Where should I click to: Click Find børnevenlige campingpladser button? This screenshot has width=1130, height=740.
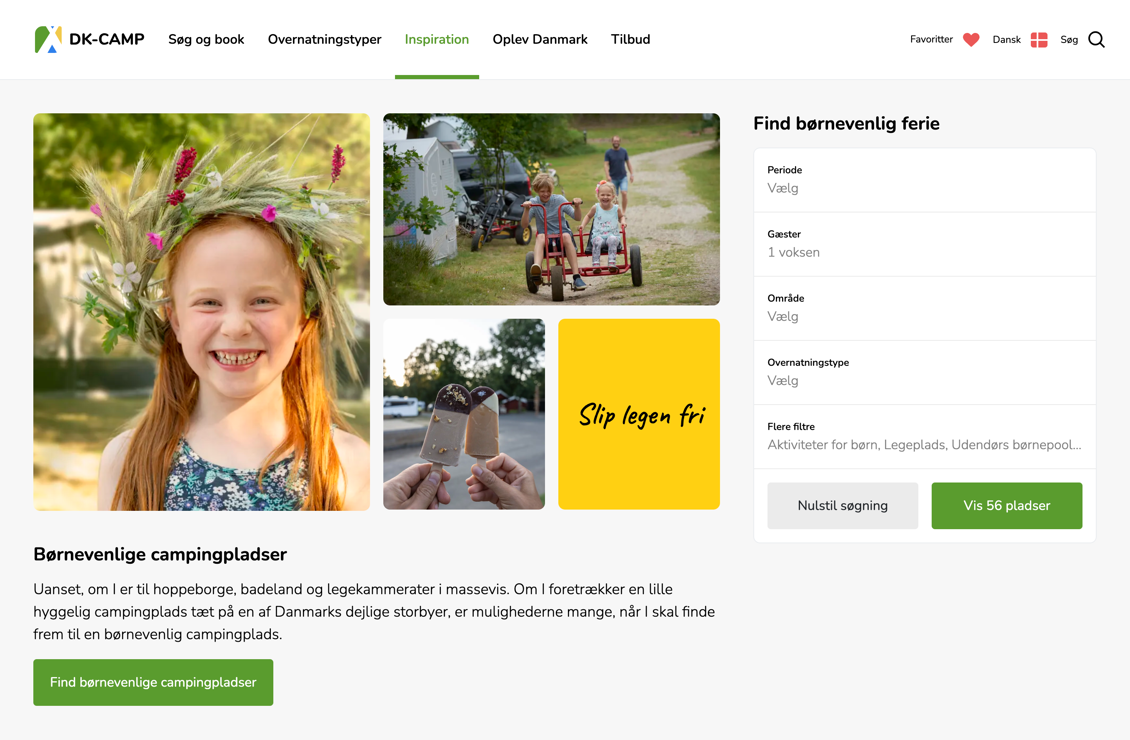tap(154, 682)
